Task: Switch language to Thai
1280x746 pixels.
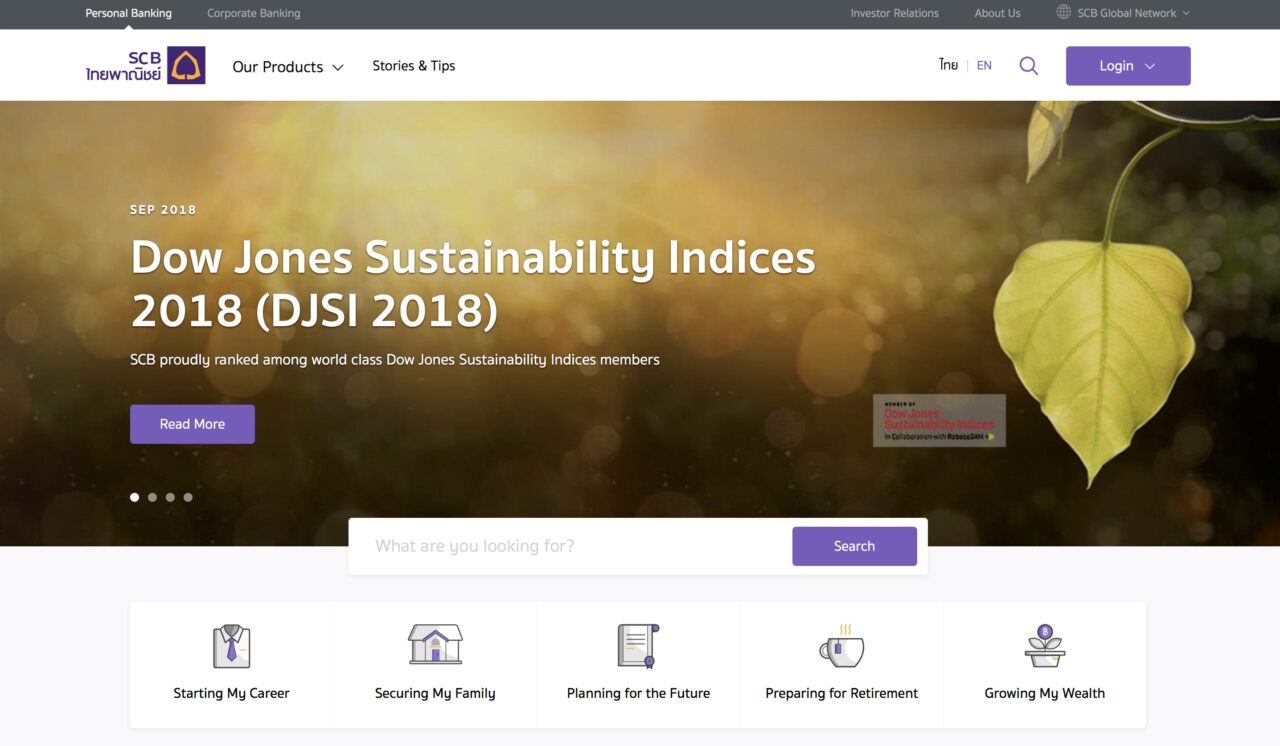Action: pos(948,65)
